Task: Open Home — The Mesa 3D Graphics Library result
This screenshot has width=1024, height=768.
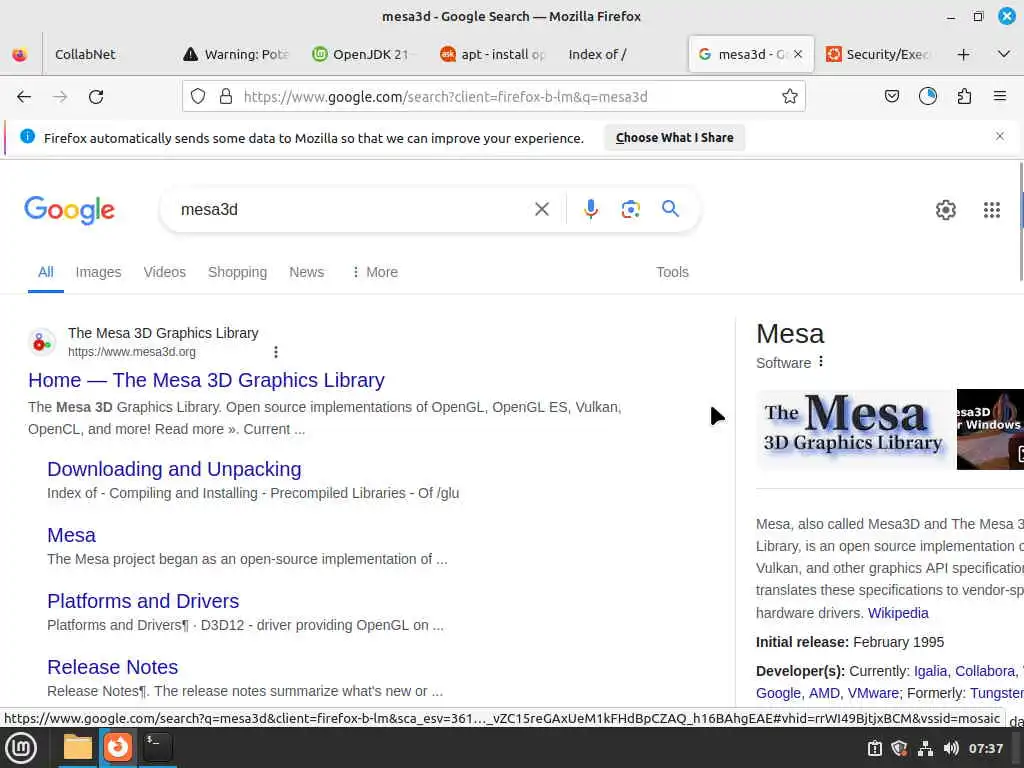Action: (206, 380)
